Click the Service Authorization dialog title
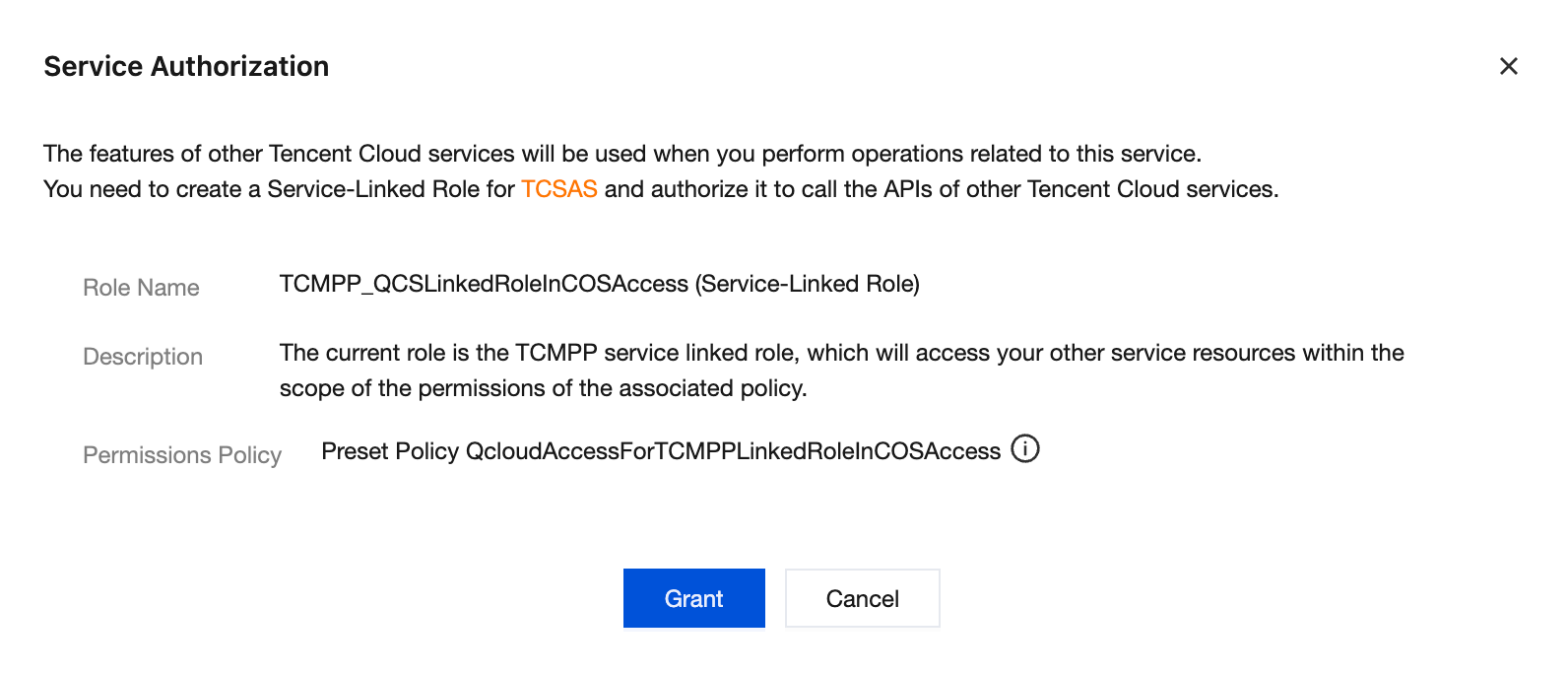The width and height of the screenshot is (1568, 674). click(186, 66)
